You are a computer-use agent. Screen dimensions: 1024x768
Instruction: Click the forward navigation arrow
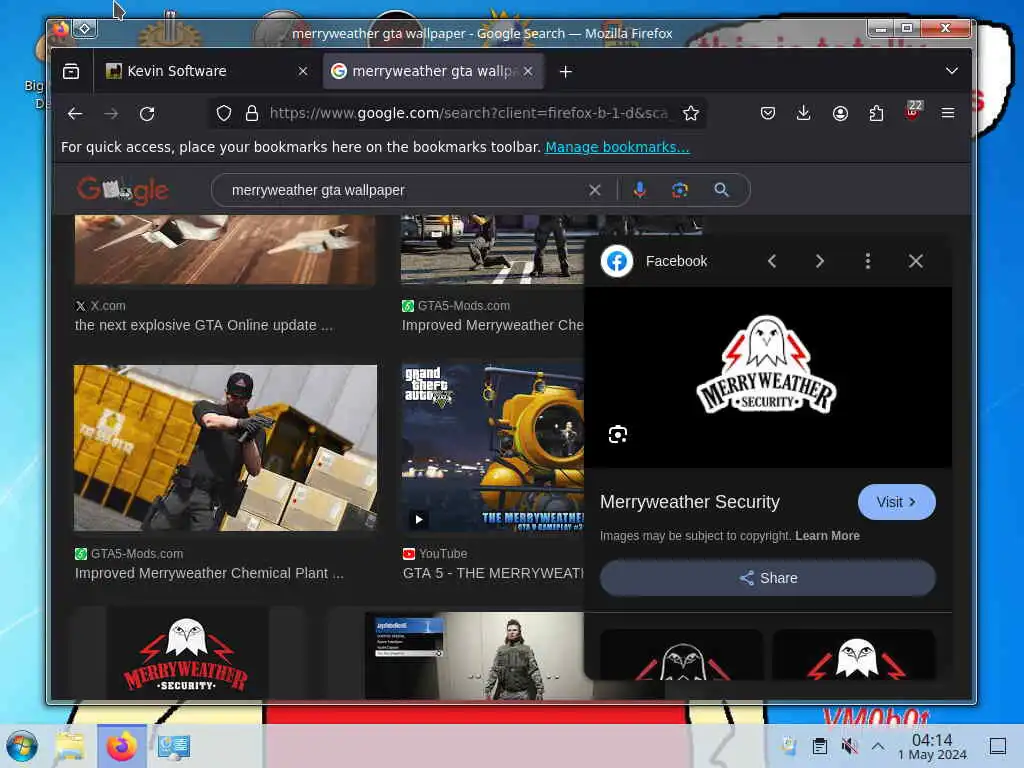(111, 114)
